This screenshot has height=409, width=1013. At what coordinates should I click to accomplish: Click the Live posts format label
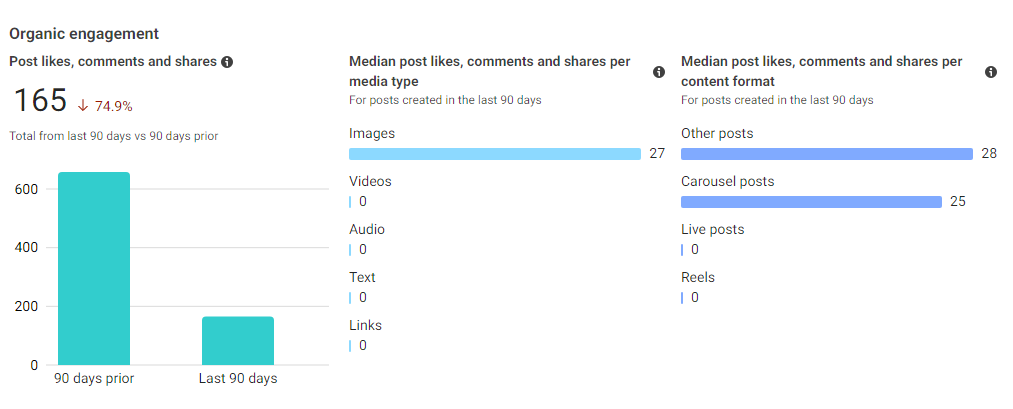point(712,230)
